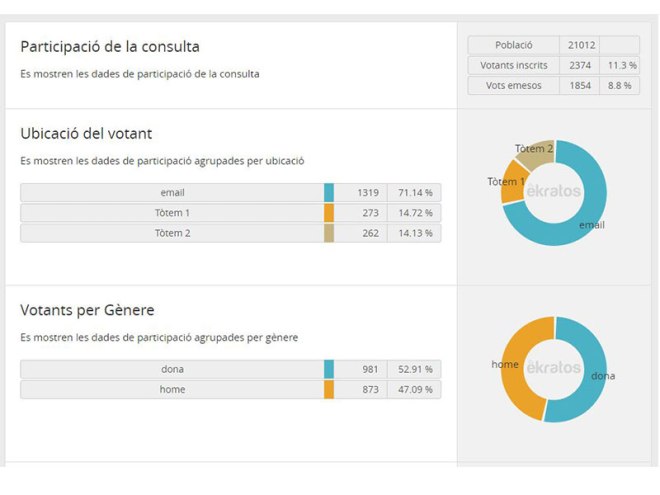Click the 71.14 % value for email
660x495 pixels.
coord(414,193)
